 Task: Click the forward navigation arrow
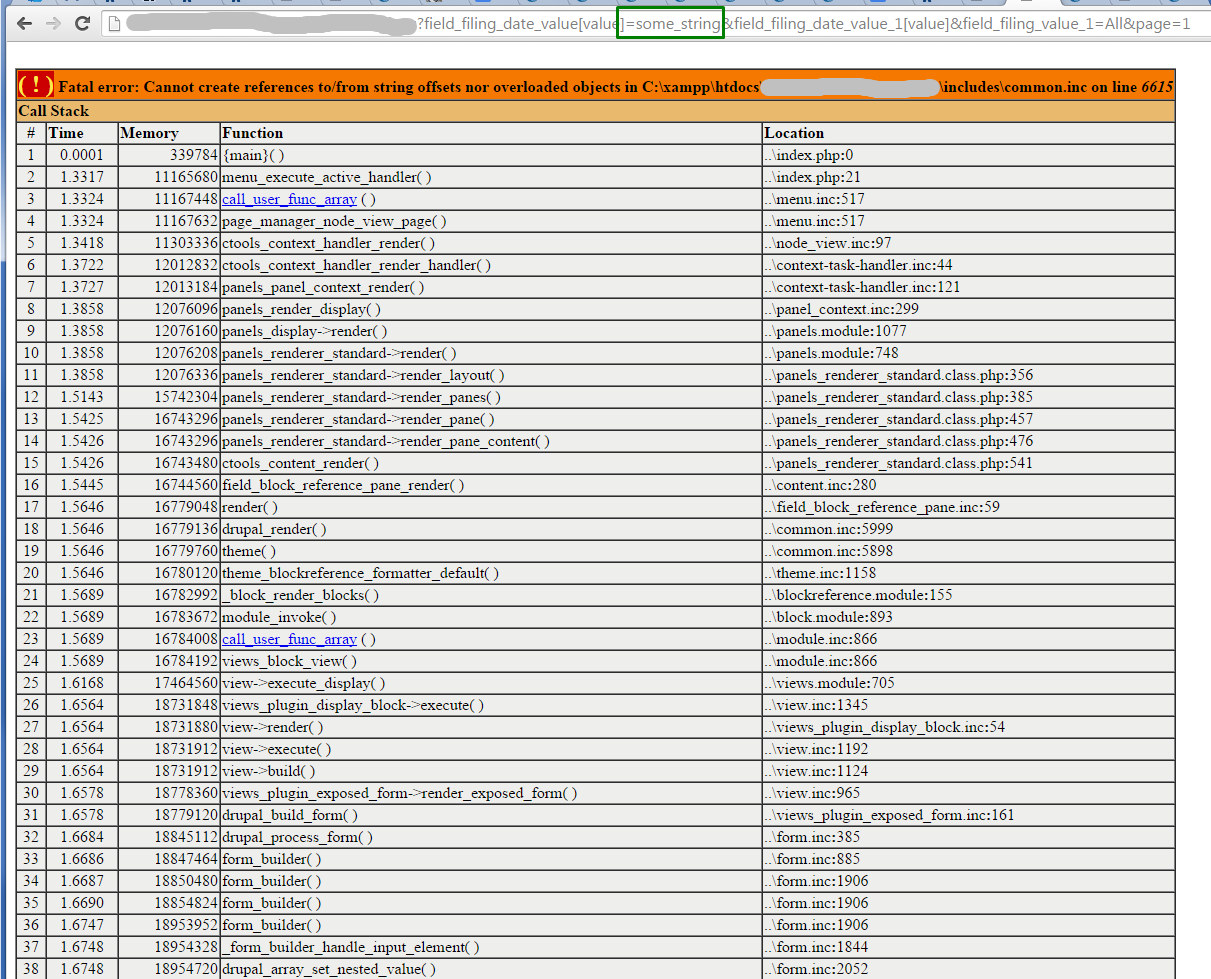(52, 23)
